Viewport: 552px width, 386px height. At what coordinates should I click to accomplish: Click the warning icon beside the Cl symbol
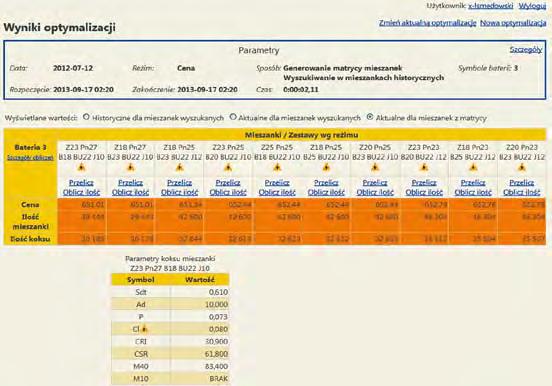point(144,329)
